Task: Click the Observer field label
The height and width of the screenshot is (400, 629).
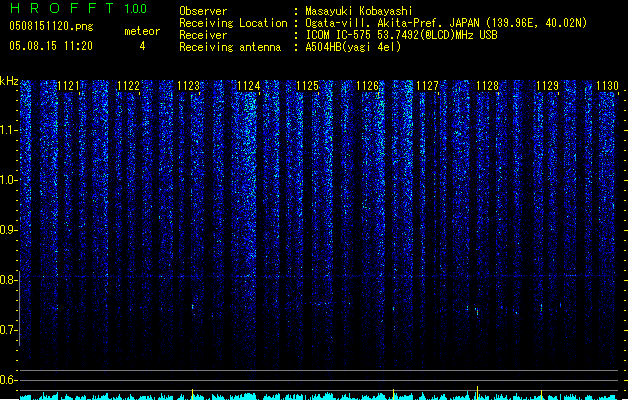Action: (203, 11)
